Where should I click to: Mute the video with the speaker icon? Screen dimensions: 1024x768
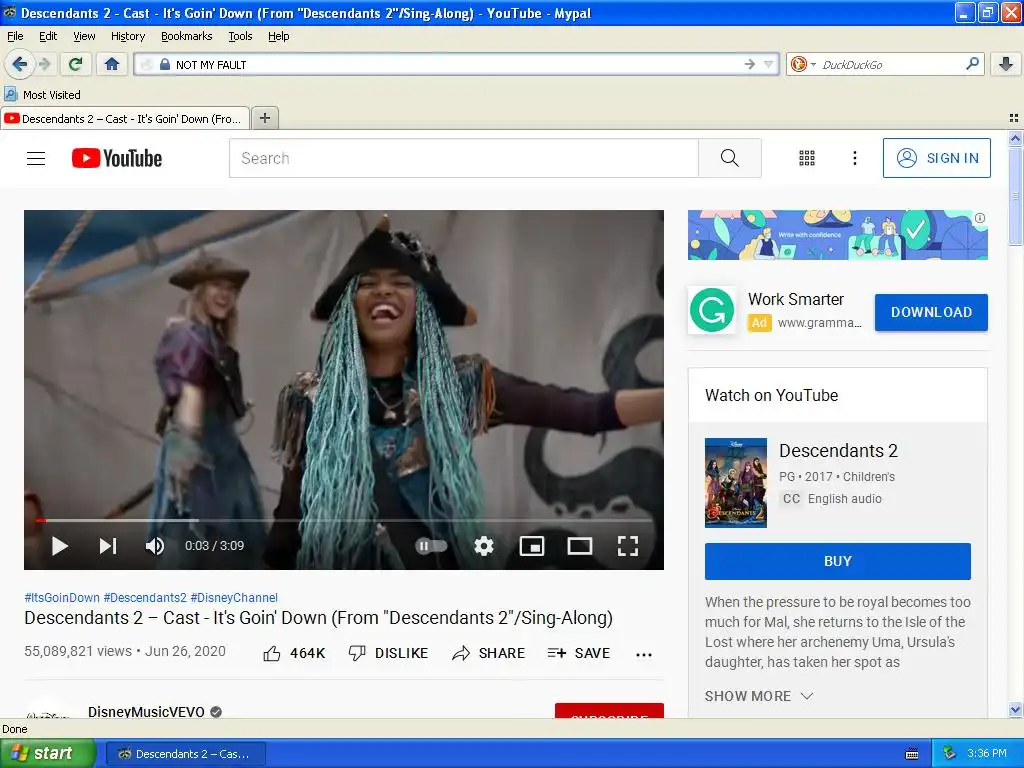(155, 546)
